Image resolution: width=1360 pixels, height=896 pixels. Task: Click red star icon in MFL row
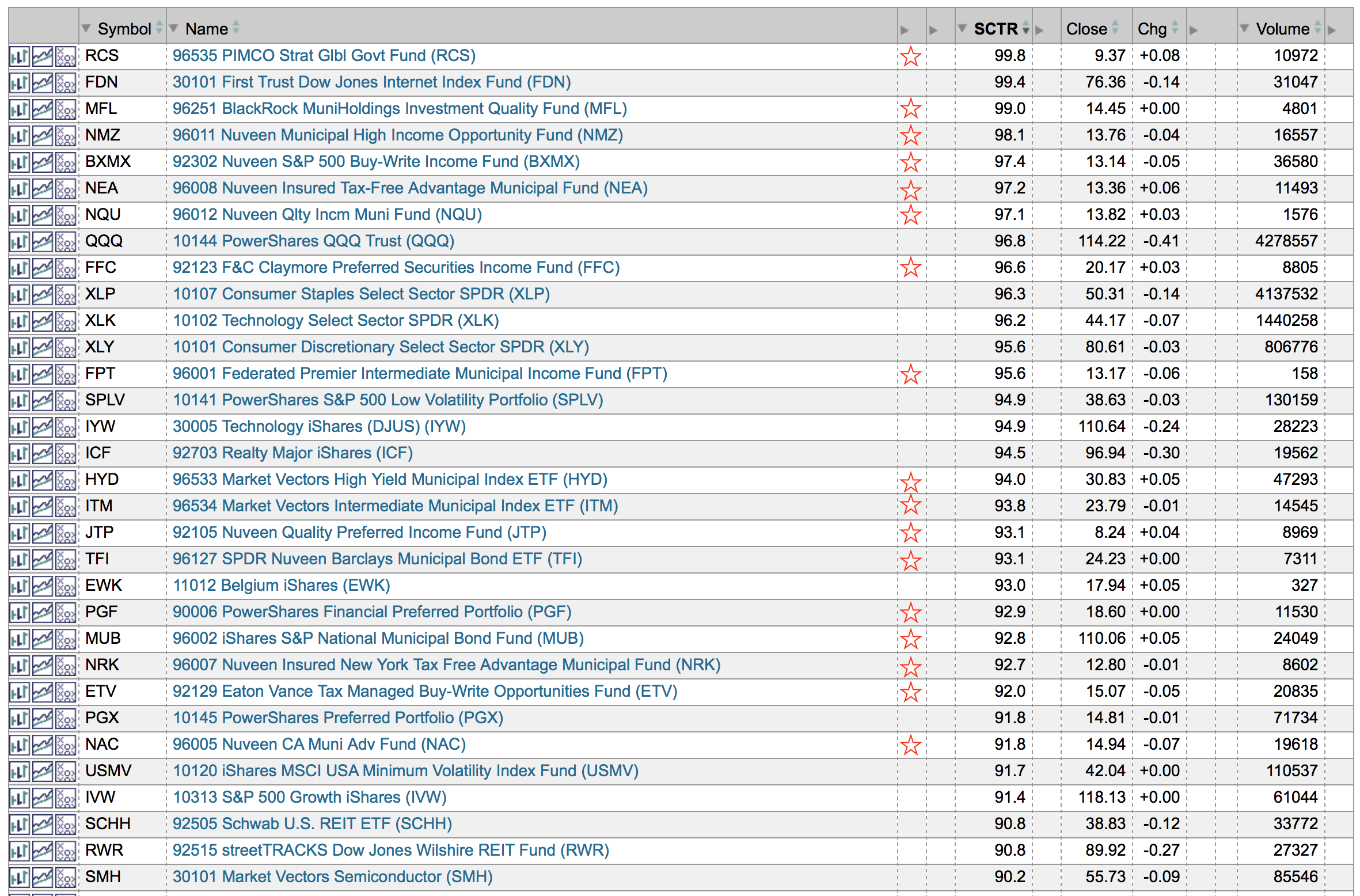[910, 108]
